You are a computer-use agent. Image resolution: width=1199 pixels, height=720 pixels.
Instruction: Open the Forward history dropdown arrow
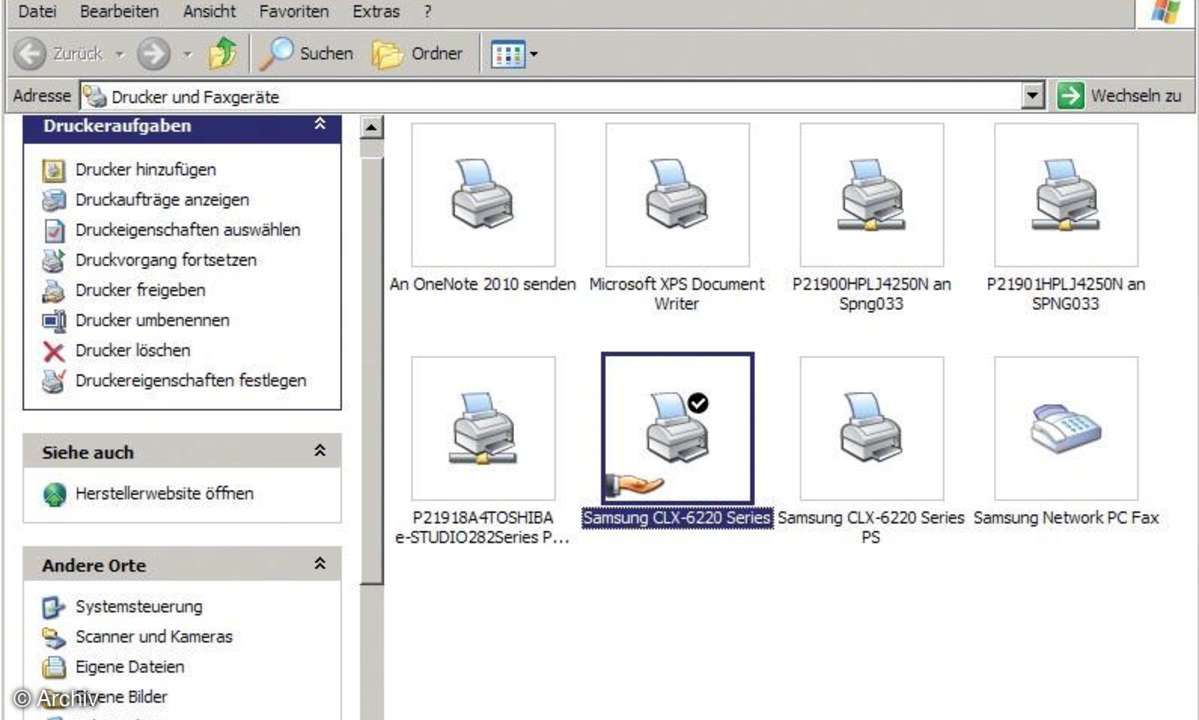[x=187, y=54]
